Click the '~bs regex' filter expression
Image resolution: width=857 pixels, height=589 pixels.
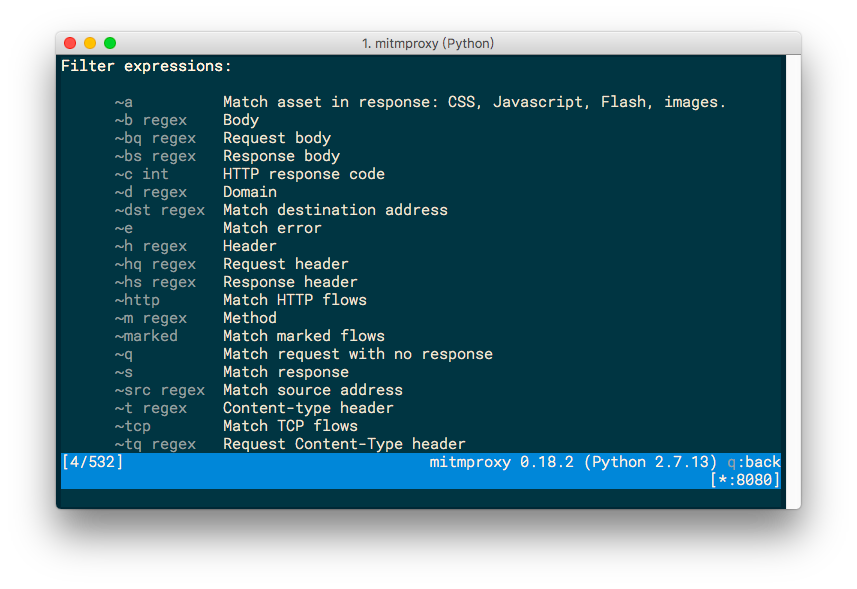[155, 156]
